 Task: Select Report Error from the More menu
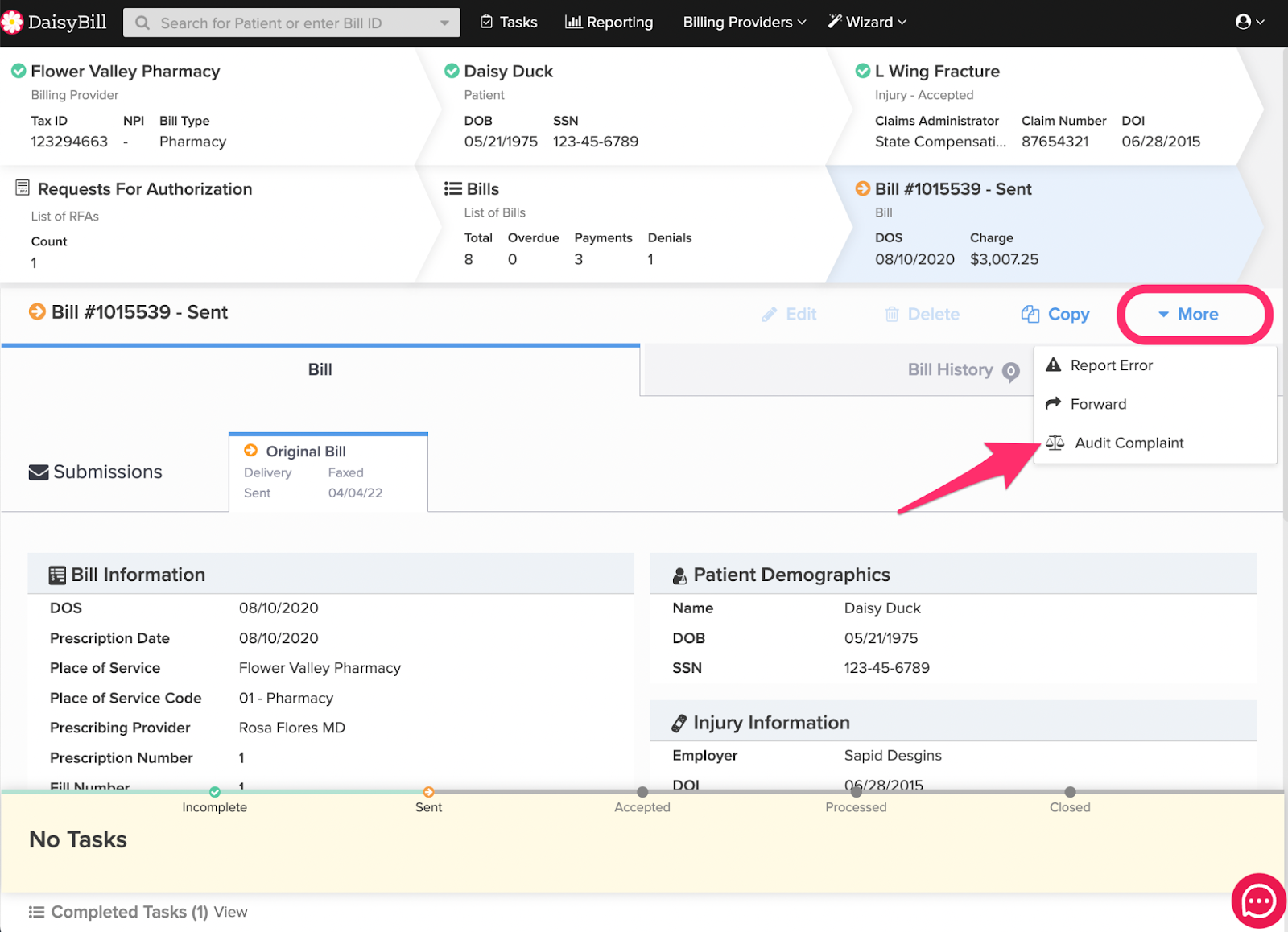pos(1154,365)
